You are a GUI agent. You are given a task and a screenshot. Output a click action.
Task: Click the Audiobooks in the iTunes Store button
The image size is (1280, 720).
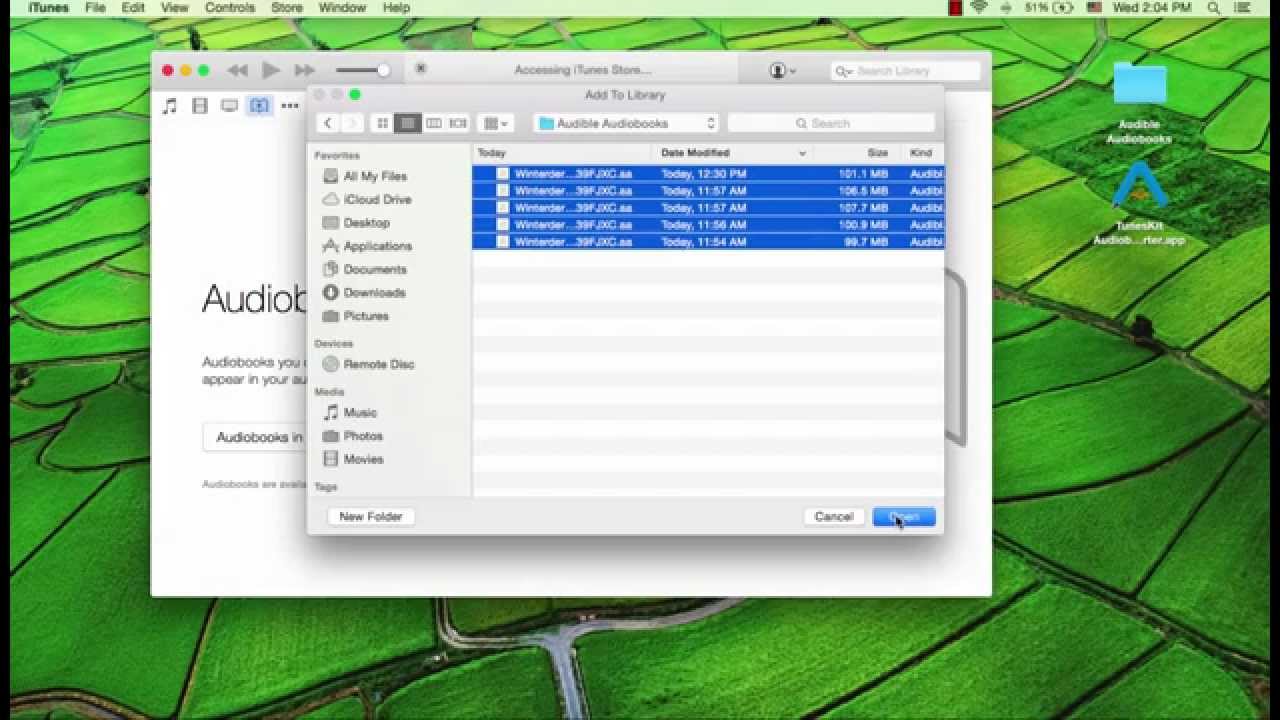coord(255,437)
